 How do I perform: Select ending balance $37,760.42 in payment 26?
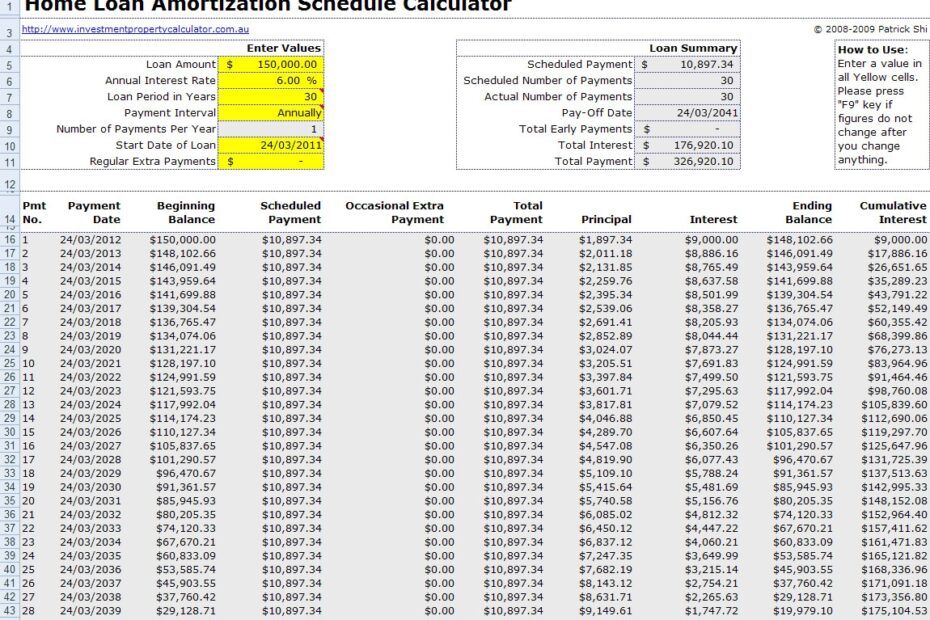(802, 583)
